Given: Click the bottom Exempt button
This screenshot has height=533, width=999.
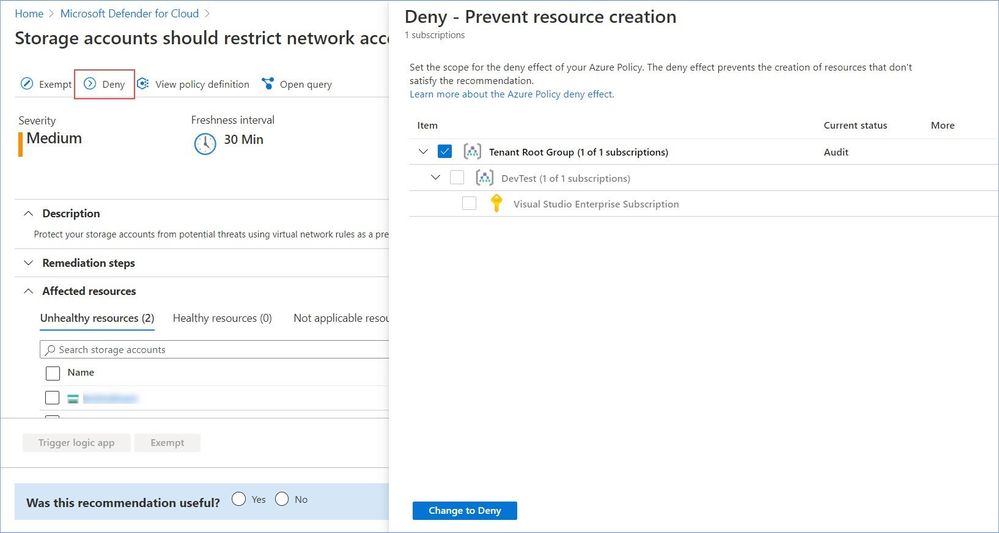Looking at the screenshot, I should coord(167,443).
